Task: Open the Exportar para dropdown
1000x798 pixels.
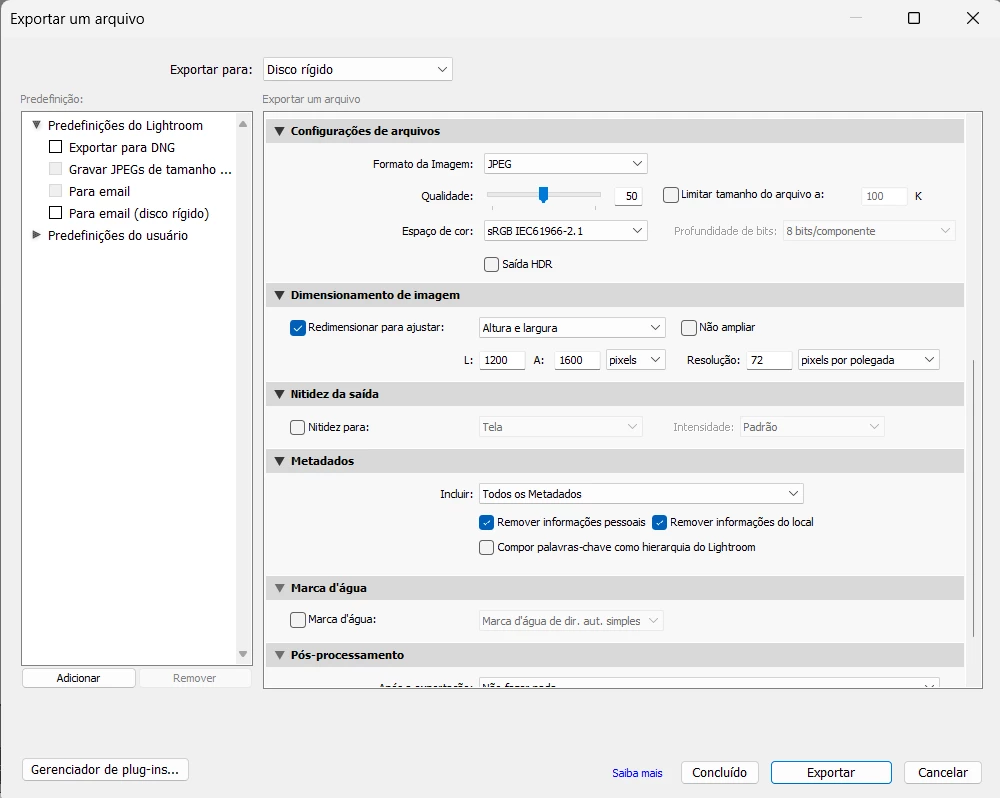Action: click(358, 70)
